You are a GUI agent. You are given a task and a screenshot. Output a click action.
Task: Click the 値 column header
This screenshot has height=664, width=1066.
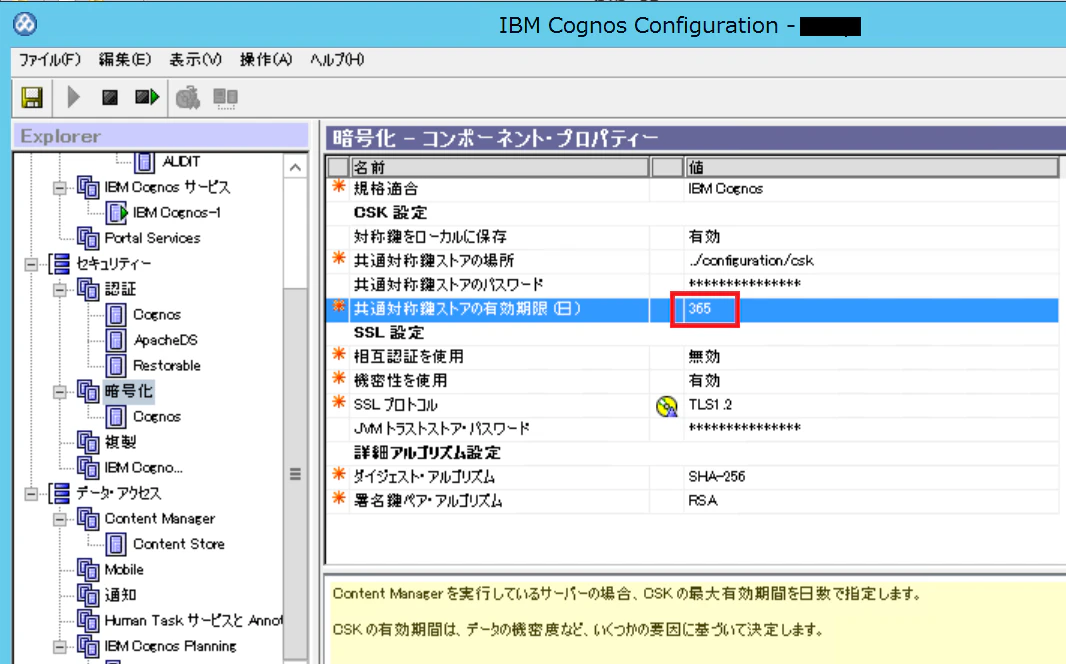pos(872,167)
